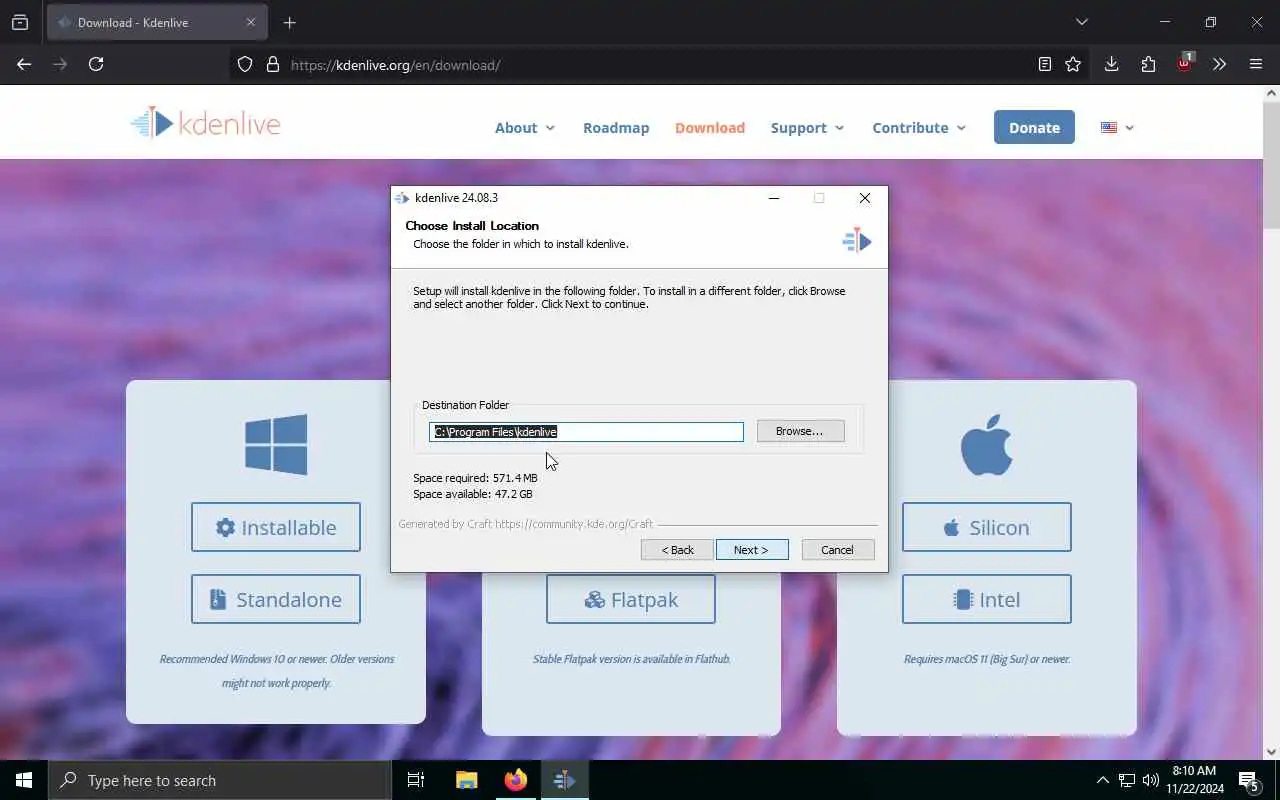Click the Windows logo on download card
Screen dimensions: 1280x800
276,444
